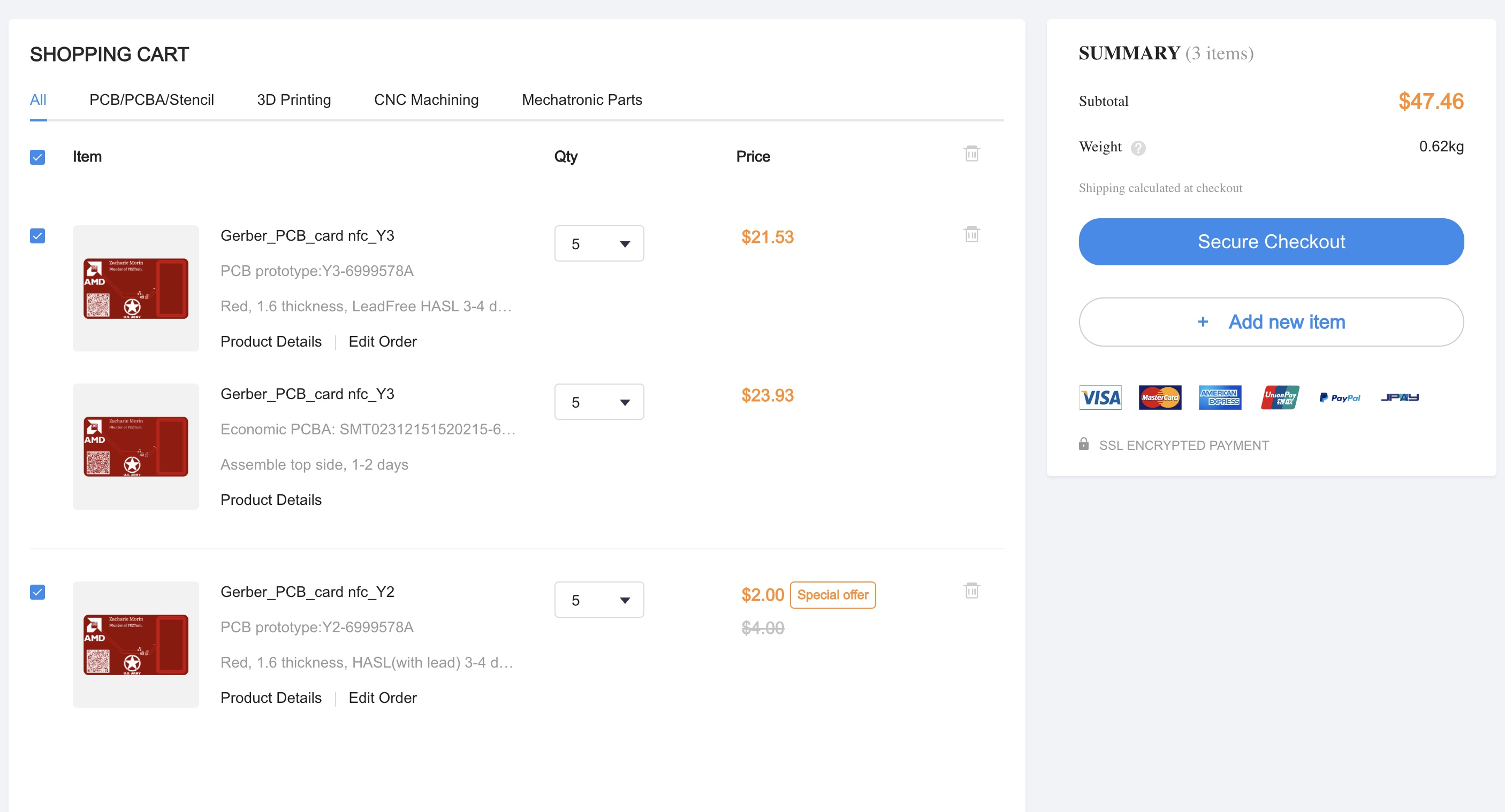Screen dimensions: 1505x812
Task: Switch to the PCB/PCBA/Stencil tab
Action: (x=151, y=100)
